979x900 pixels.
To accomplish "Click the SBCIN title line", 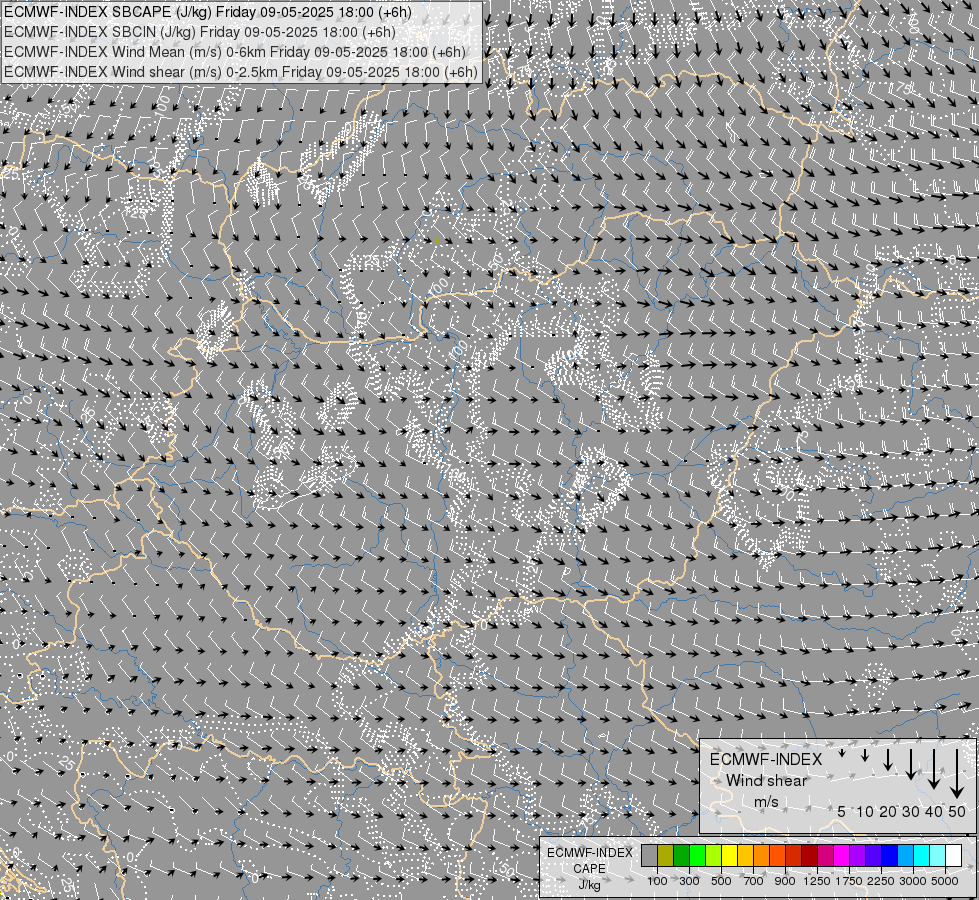I will 200,32.
